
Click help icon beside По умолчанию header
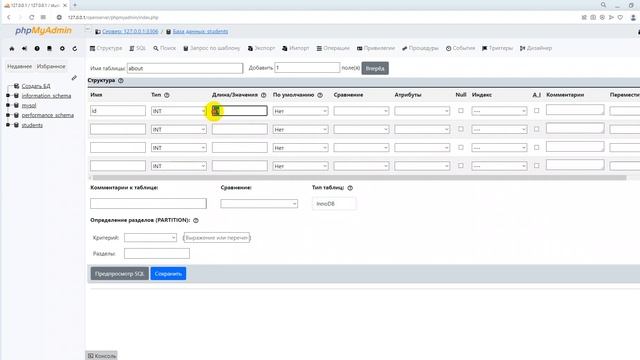320,95
